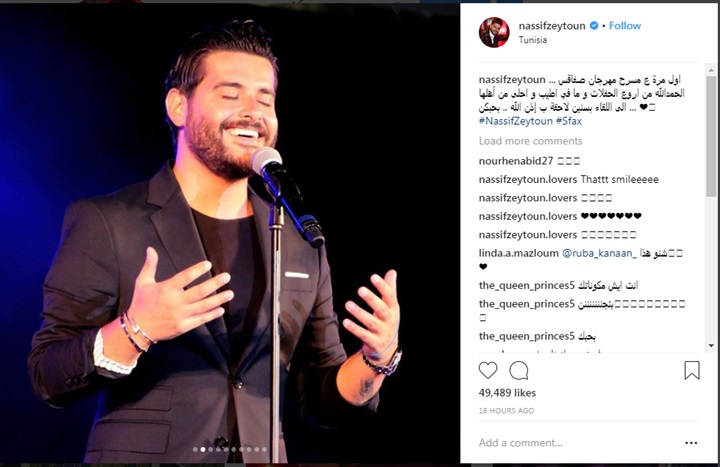Viewport: 720px width, 467px height.
Task: Click the scrollbar down arrow in comments
Action: pos(711,345)
